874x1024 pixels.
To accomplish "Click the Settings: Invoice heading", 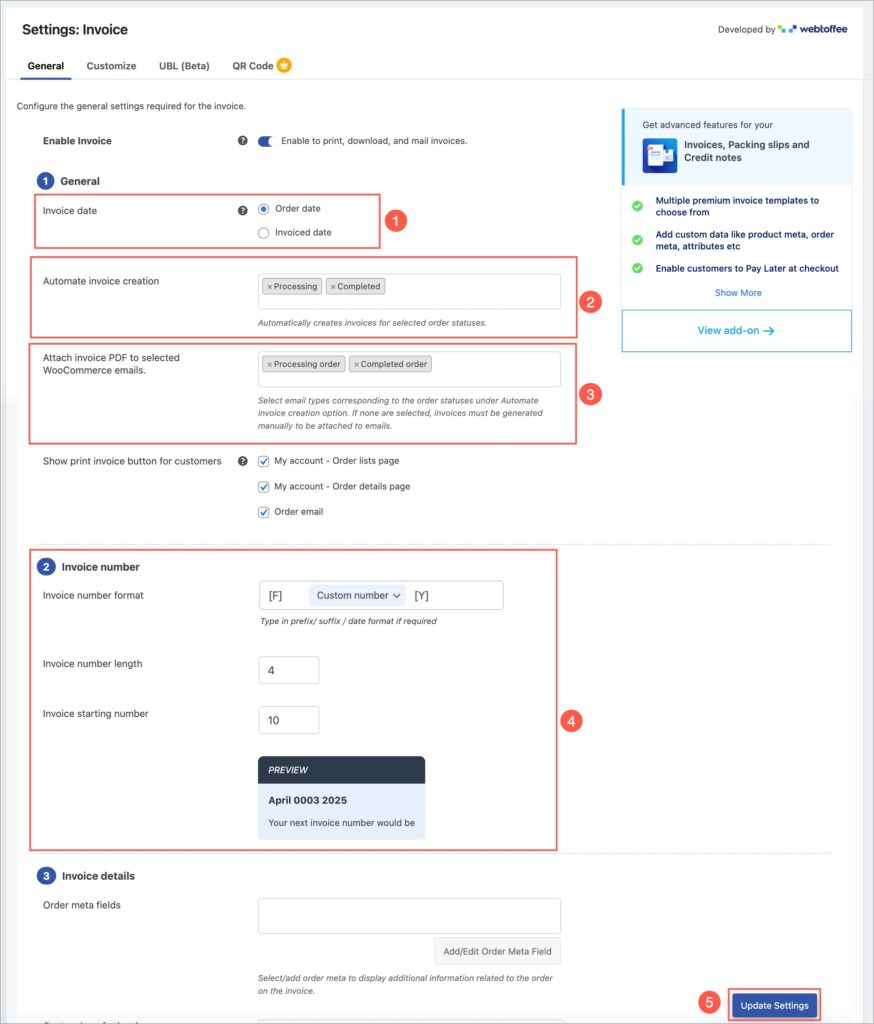I will pyautogui.click(x=75, y=29).
